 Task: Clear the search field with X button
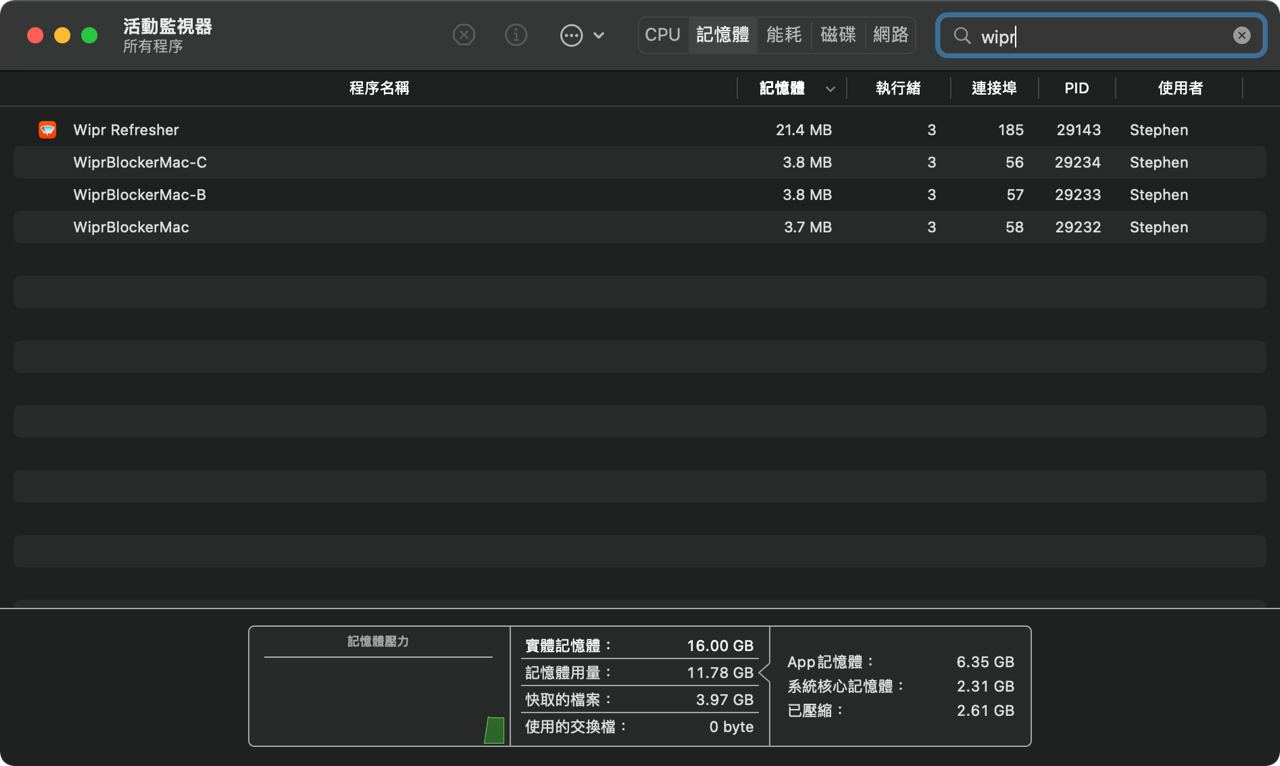click(x=1241, y=36)
